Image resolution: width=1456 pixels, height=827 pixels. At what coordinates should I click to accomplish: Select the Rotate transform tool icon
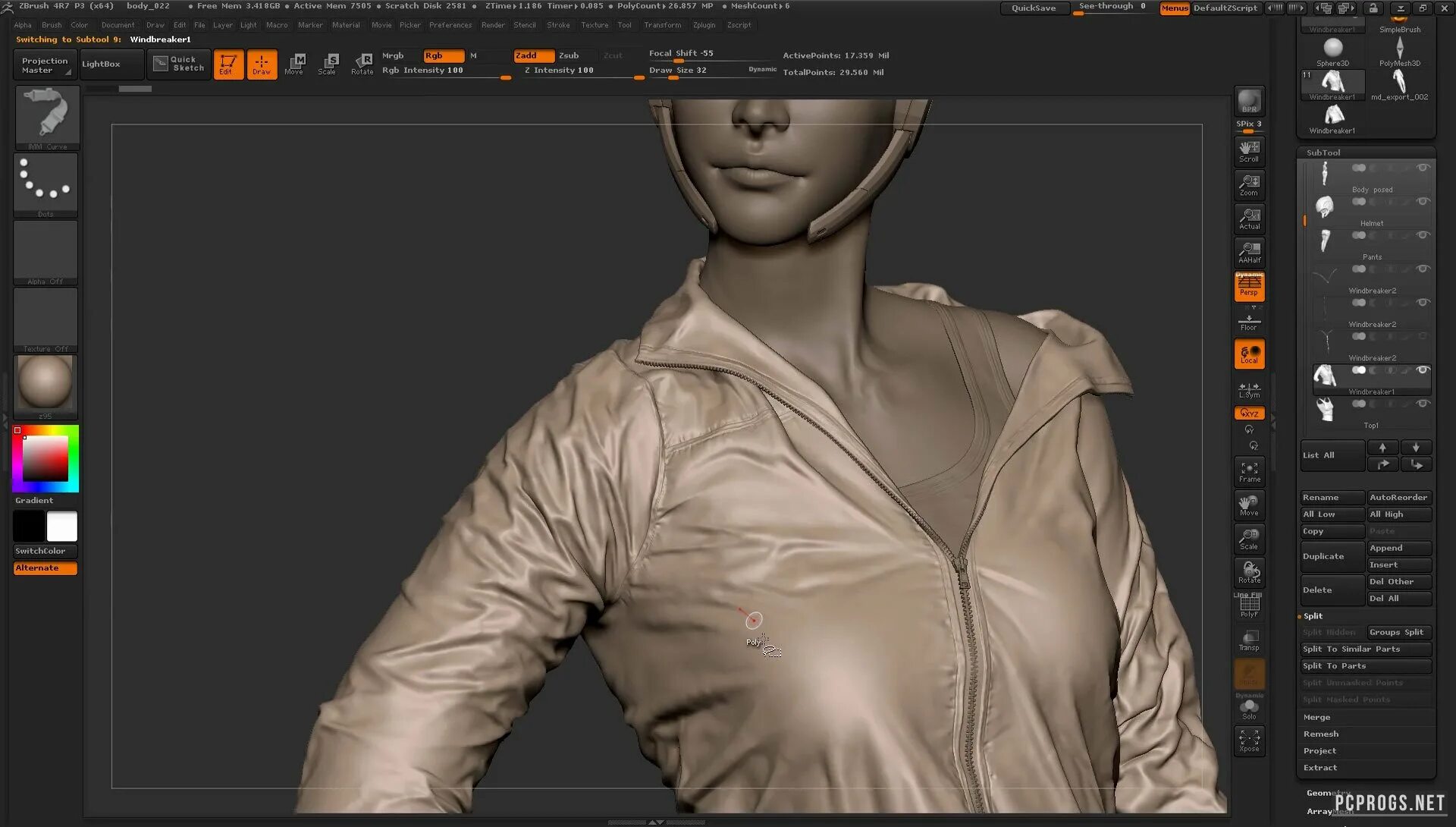pos(362,64)
